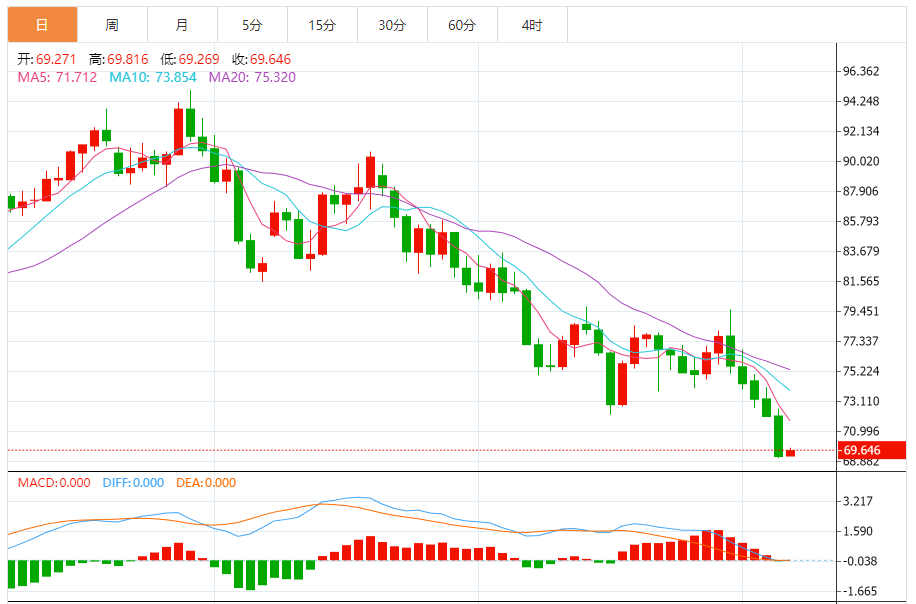Open the 5分 timeframe tab
916x604 pixels.
252,25
